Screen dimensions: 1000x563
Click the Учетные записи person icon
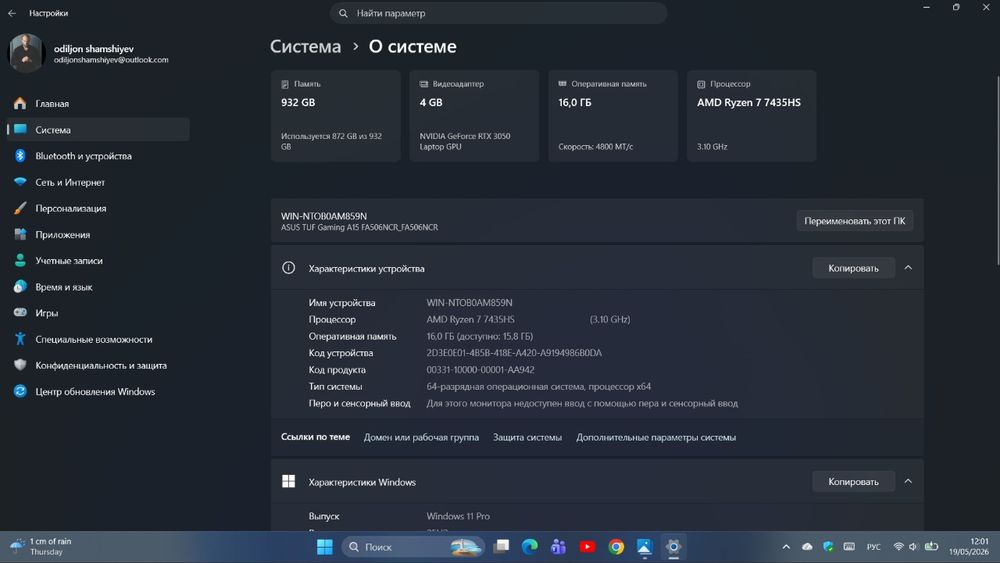coord(20,260)
